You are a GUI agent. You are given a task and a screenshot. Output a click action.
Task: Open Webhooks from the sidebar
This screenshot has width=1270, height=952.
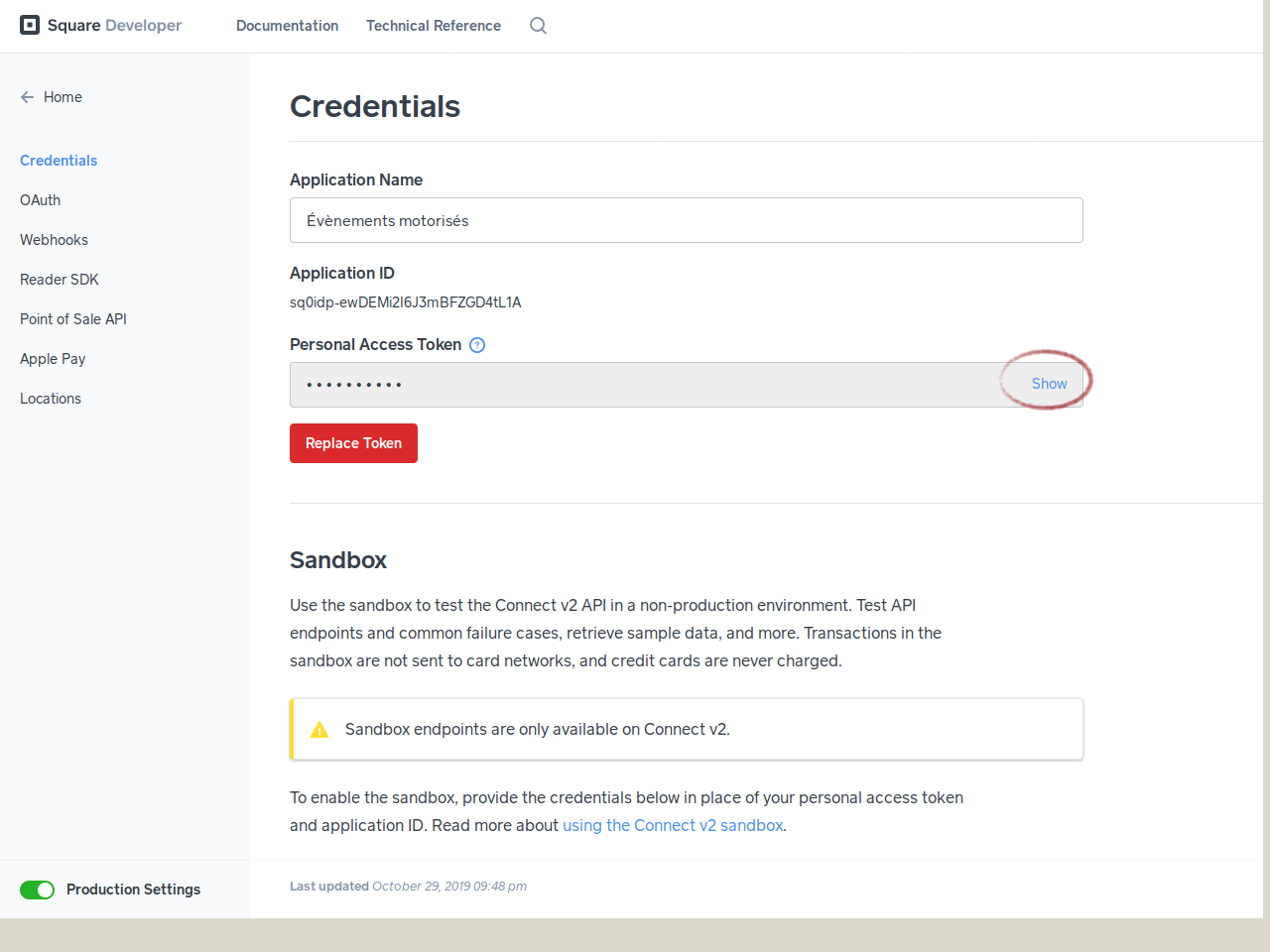(54, 240)
